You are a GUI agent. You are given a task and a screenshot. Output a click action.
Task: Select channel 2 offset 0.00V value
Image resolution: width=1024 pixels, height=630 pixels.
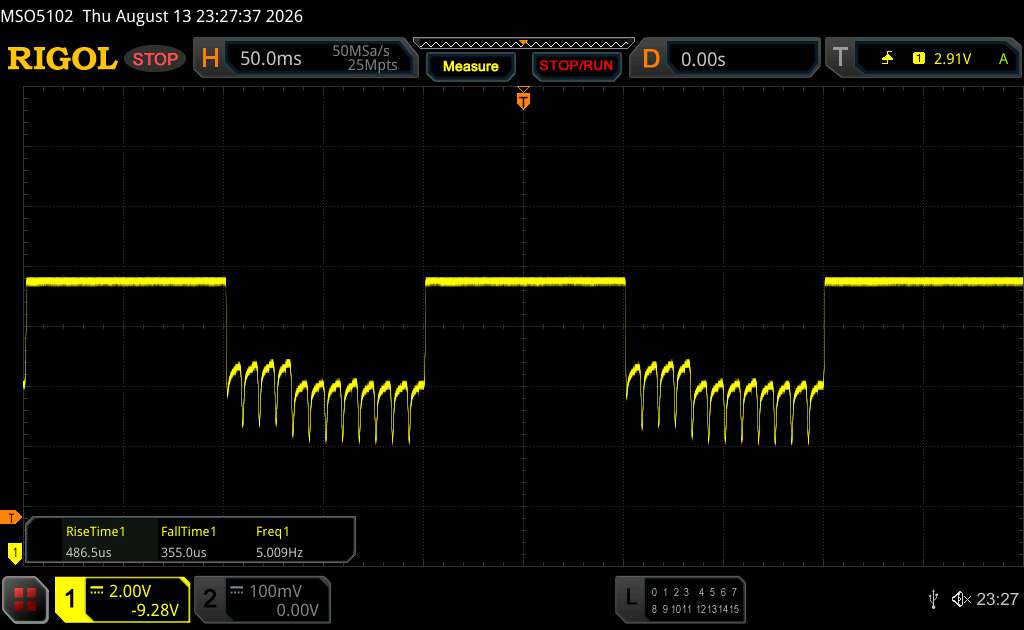pos(297,610)
